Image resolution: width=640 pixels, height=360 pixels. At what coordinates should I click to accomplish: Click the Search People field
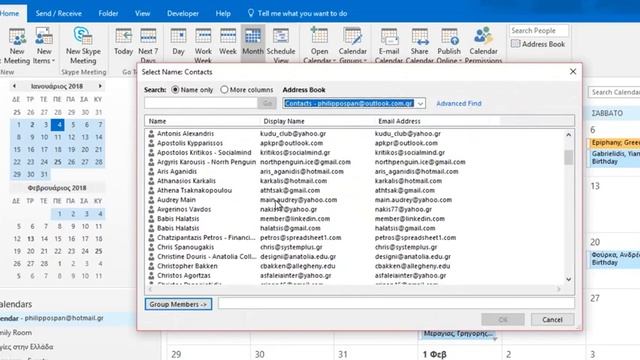(539, 31)
